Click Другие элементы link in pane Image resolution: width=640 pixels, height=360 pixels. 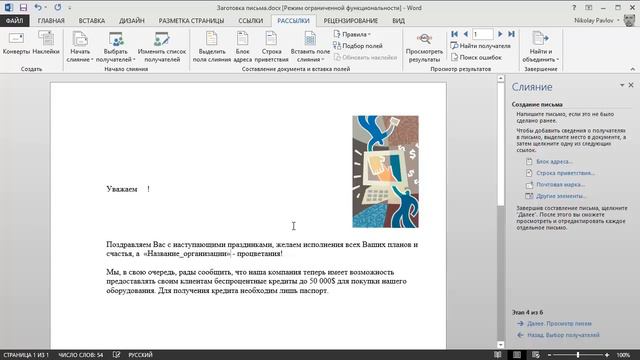(x=561, y=196)
